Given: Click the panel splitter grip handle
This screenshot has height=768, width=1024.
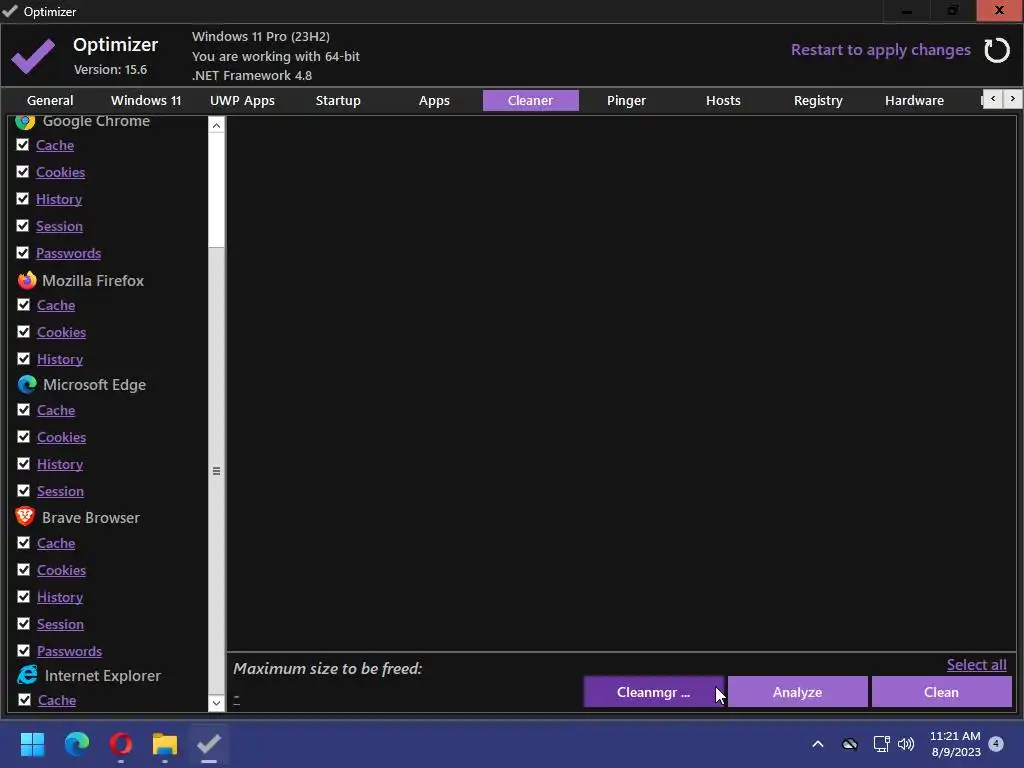Looking at the screenshot, I should pyautogui.click(x=216, y=471).
